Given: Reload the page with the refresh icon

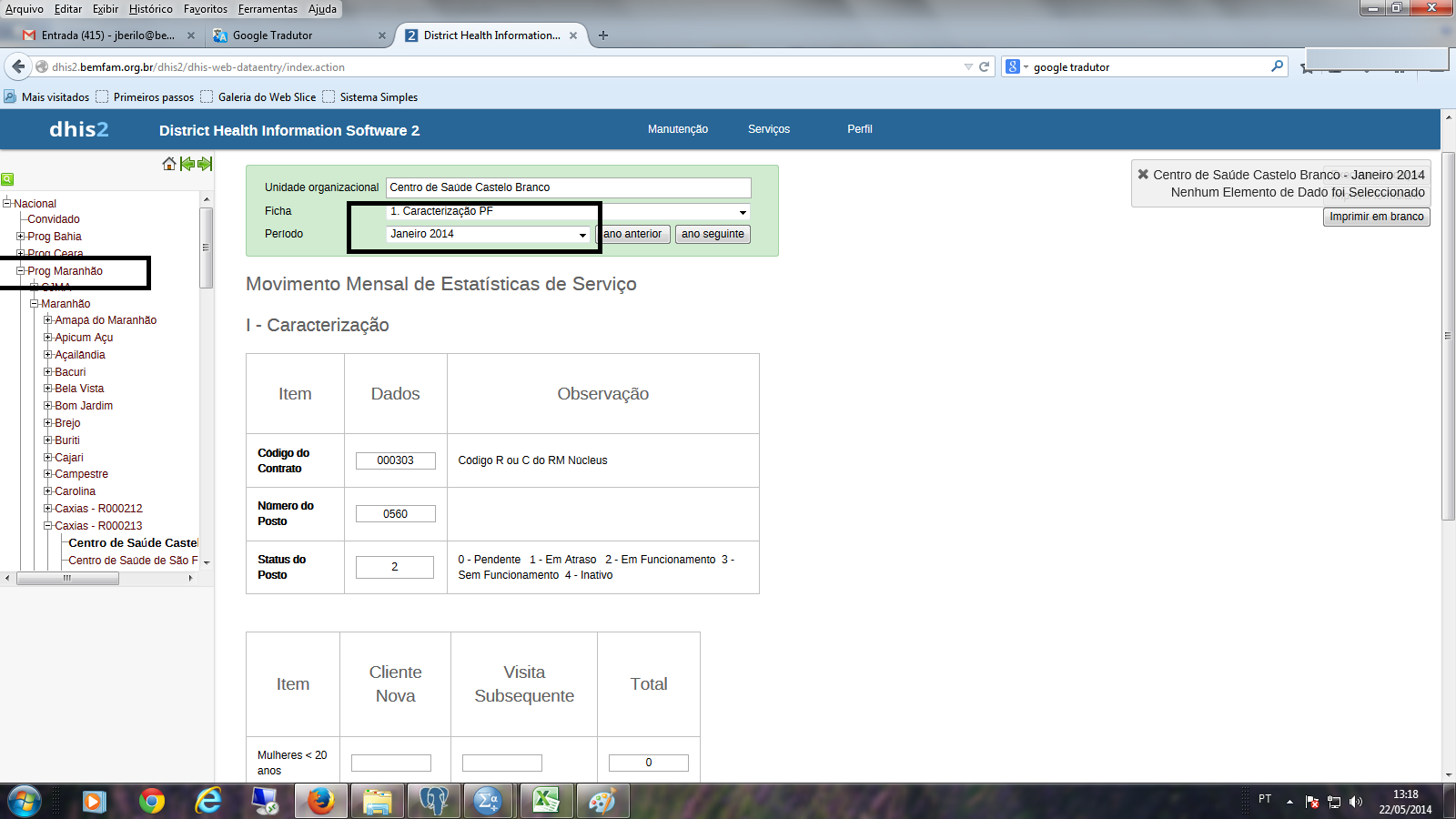Looking at the screenshot, I should pyautogui.click(x=984, y=66).
